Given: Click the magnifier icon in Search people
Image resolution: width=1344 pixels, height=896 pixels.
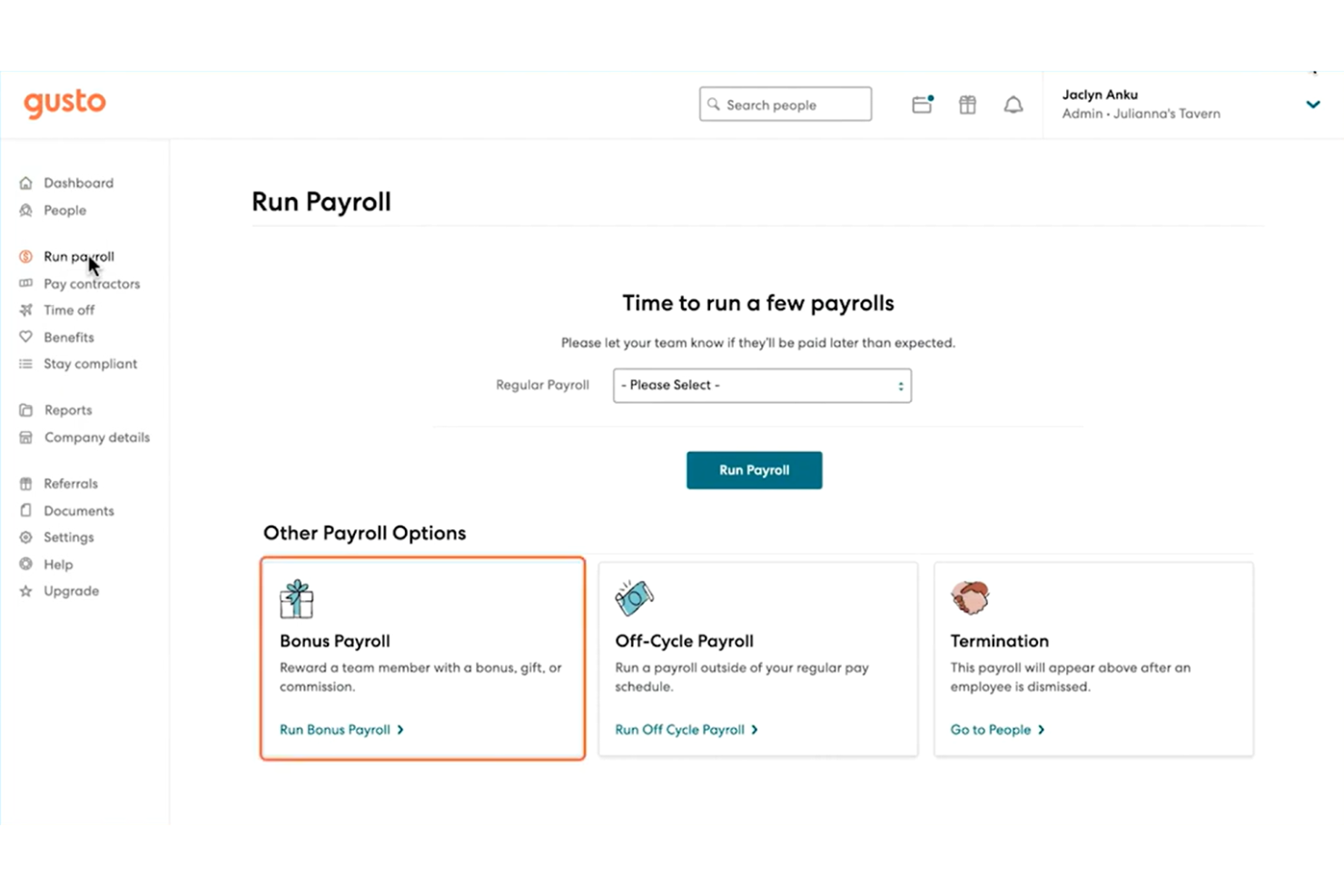Looking at the screenshot, I should click(714, 104).
